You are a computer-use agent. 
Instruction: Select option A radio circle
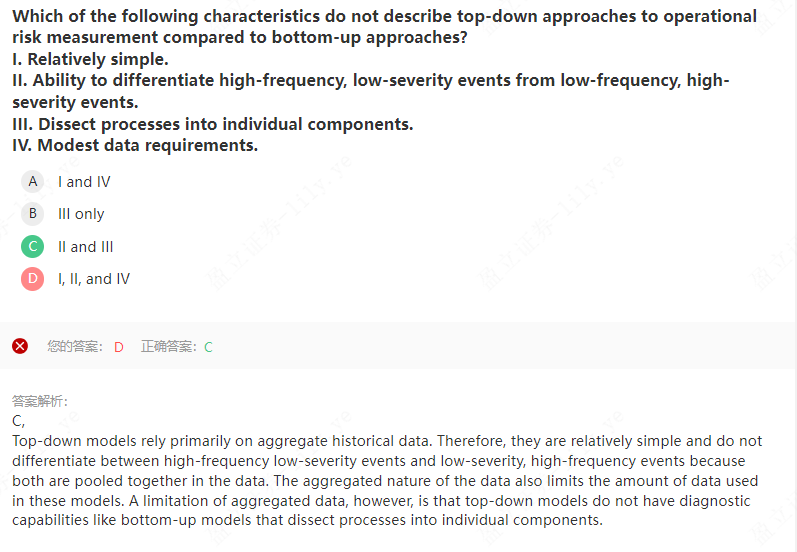pos(33,181)
